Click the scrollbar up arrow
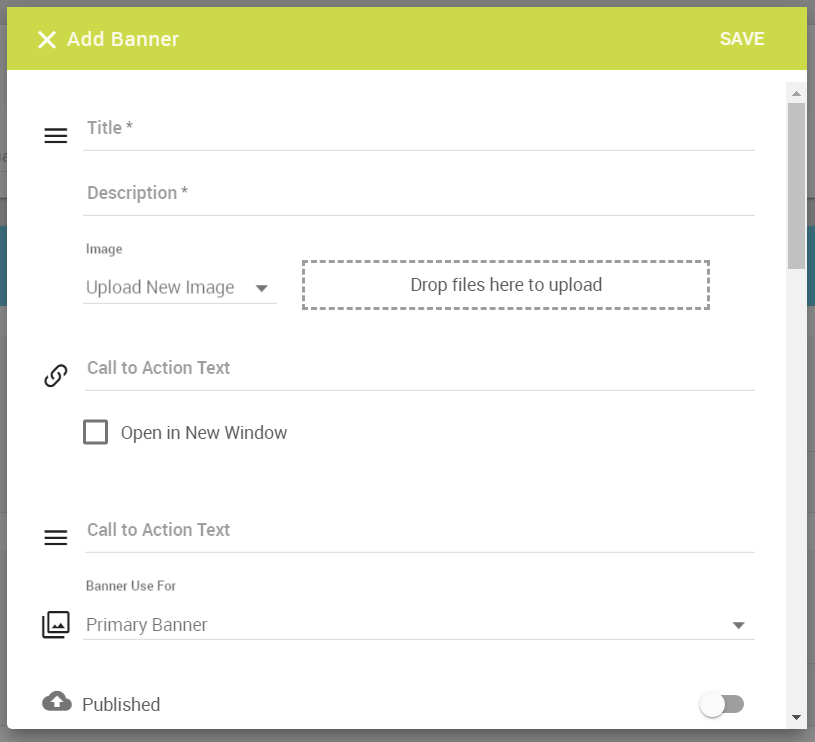815x742 pixels. [796, 94]
